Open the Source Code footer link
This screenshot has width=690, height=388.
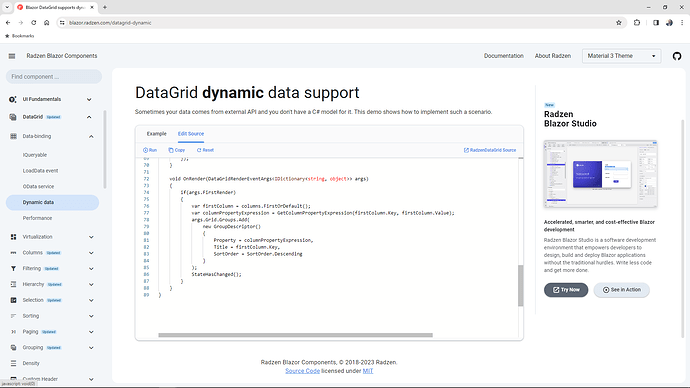point(302,371)
